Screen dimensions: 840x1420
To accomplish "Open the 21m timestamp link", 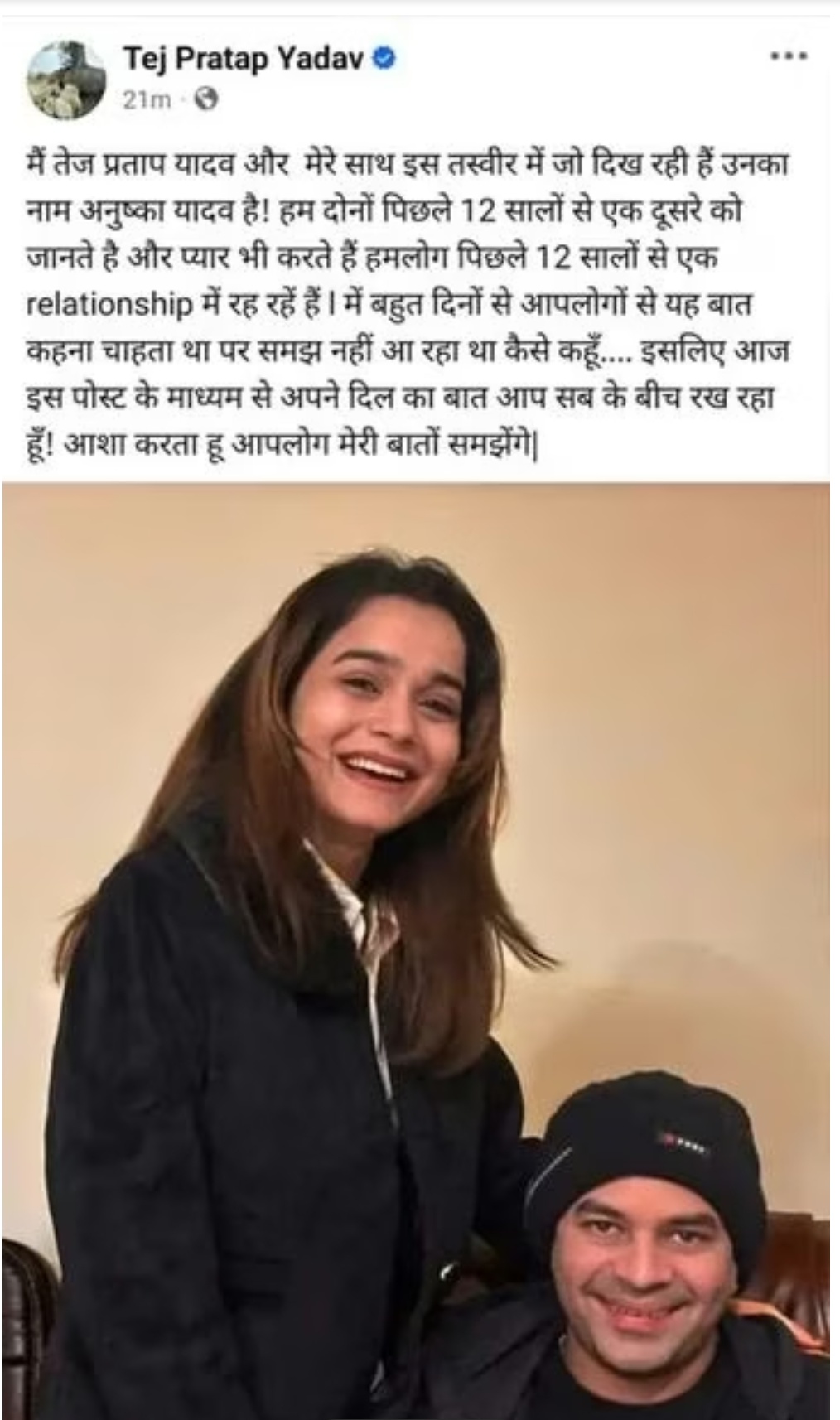I will coord(146,100).
